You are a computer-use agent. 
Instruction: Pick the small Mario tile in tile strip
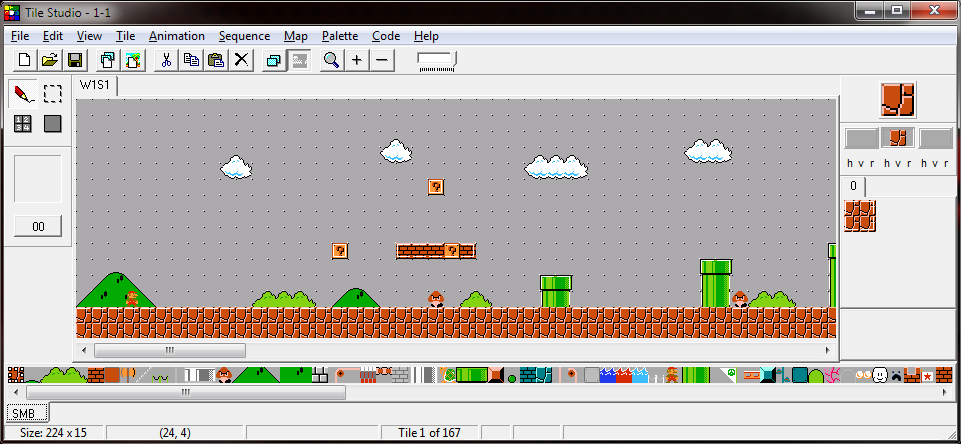point(672,375)
